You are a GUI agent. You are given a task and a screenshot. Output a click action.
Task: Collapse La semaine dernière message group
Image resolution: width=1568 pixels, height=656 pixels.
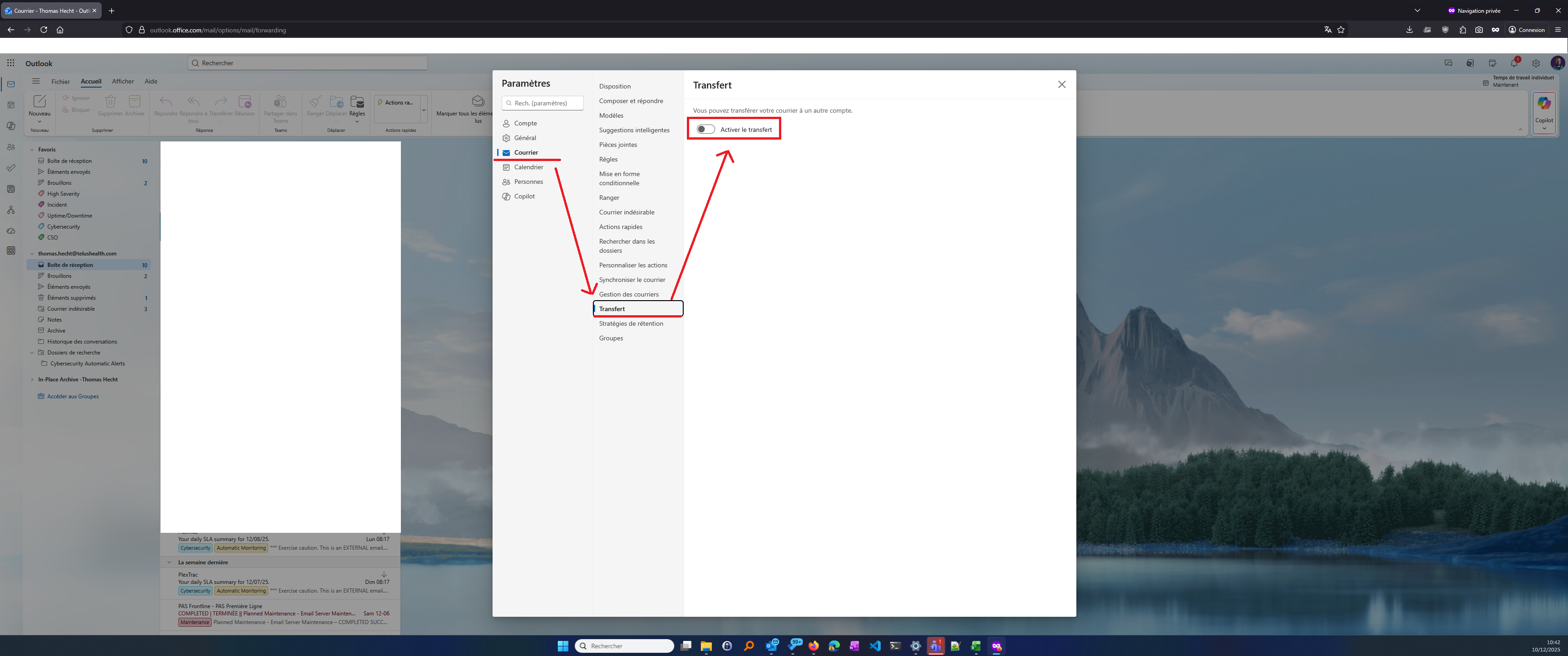pyautogui.click(x=169, y=562)
